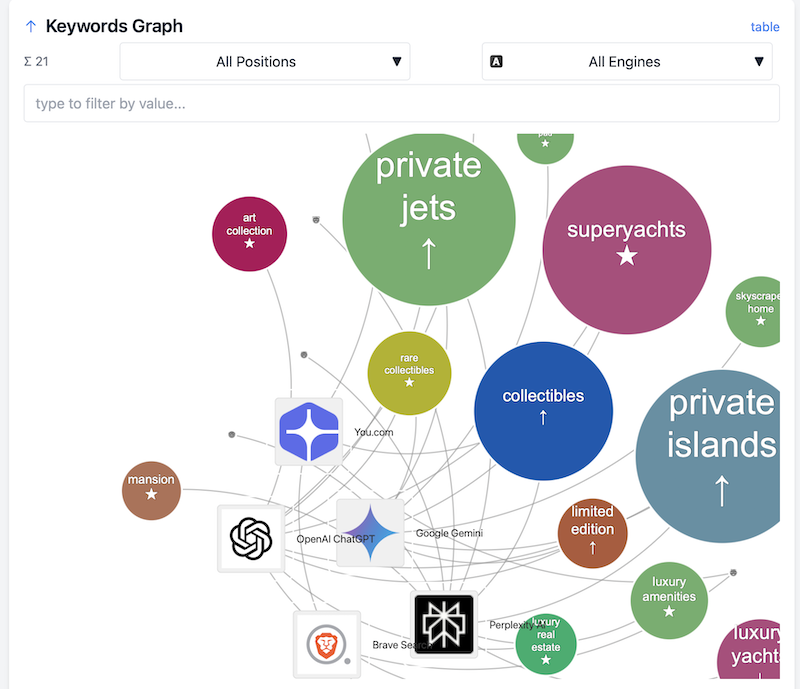Click the collectibles keyword node
The width and height of the screenshot is (800, 689).
[x=543, y=411]
